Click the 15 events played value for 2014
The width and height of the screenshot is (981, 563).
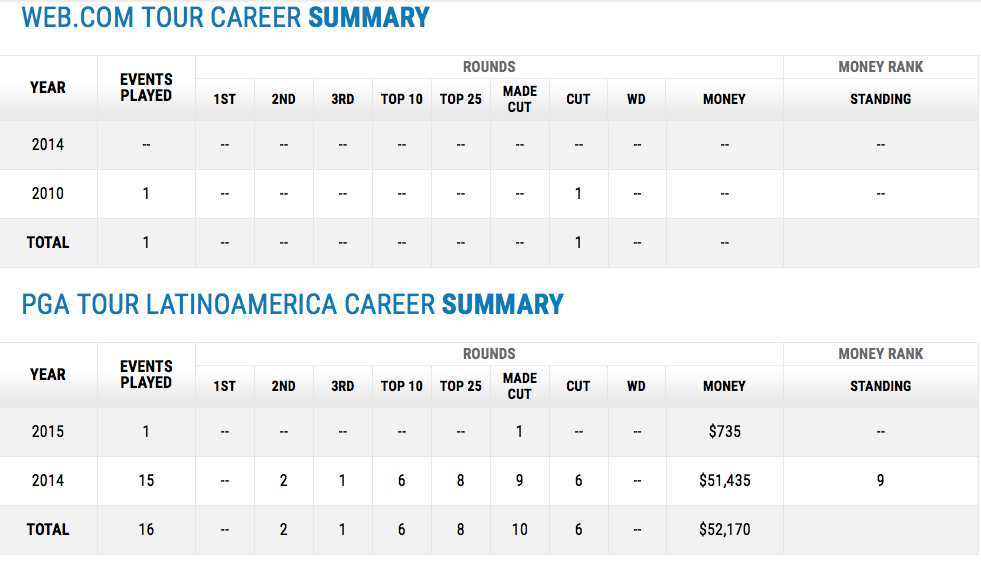tap(146, 480)
